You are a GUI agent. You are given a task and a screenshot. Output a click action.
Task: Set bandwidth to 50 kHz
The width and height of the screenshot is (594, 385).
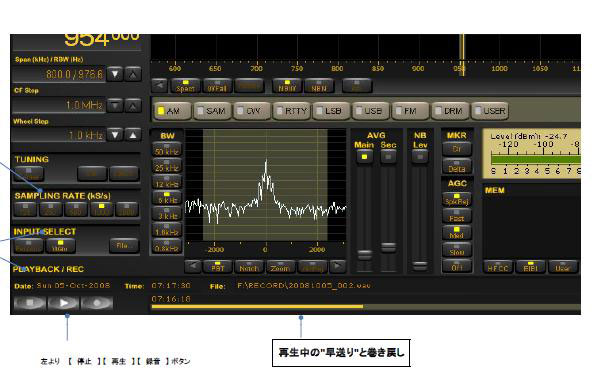tap(167, 149)
